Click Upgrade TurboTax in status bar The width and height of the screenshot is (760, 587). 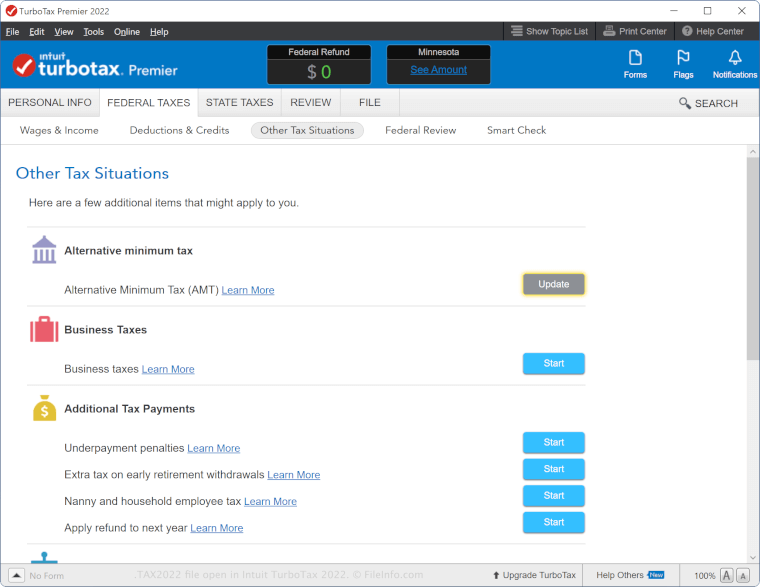pos(534,575)
